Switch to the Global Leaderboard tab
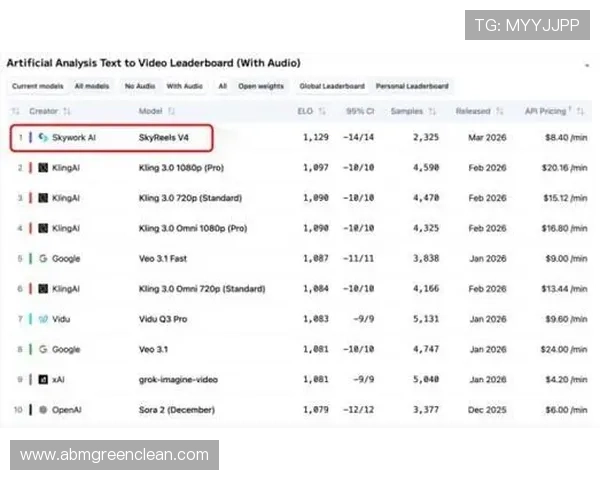The width and height of the screenshot is (600, 480). pyautogui.click(x=331, y=87)
